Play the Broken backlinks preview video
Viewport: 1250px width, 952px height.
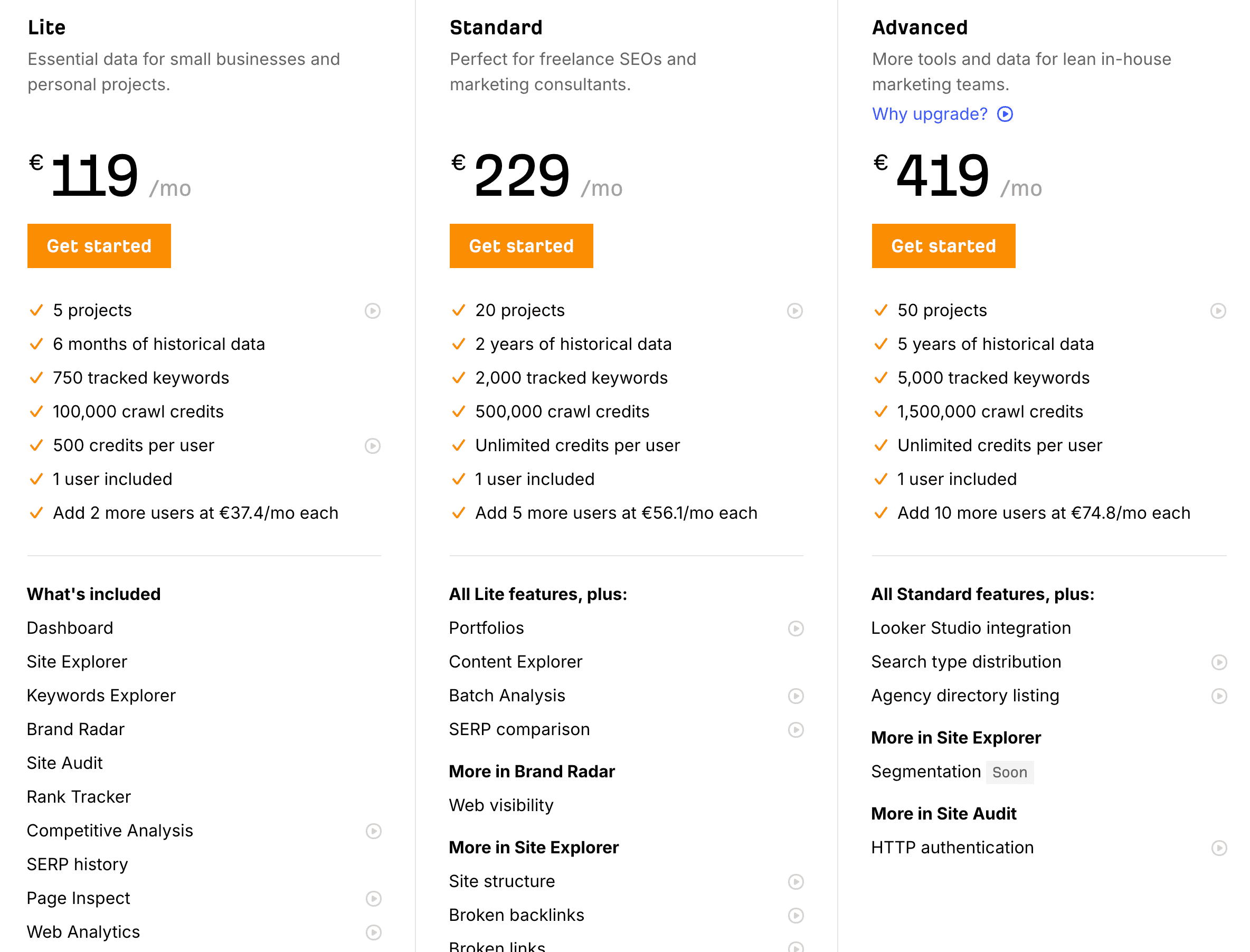796,916
